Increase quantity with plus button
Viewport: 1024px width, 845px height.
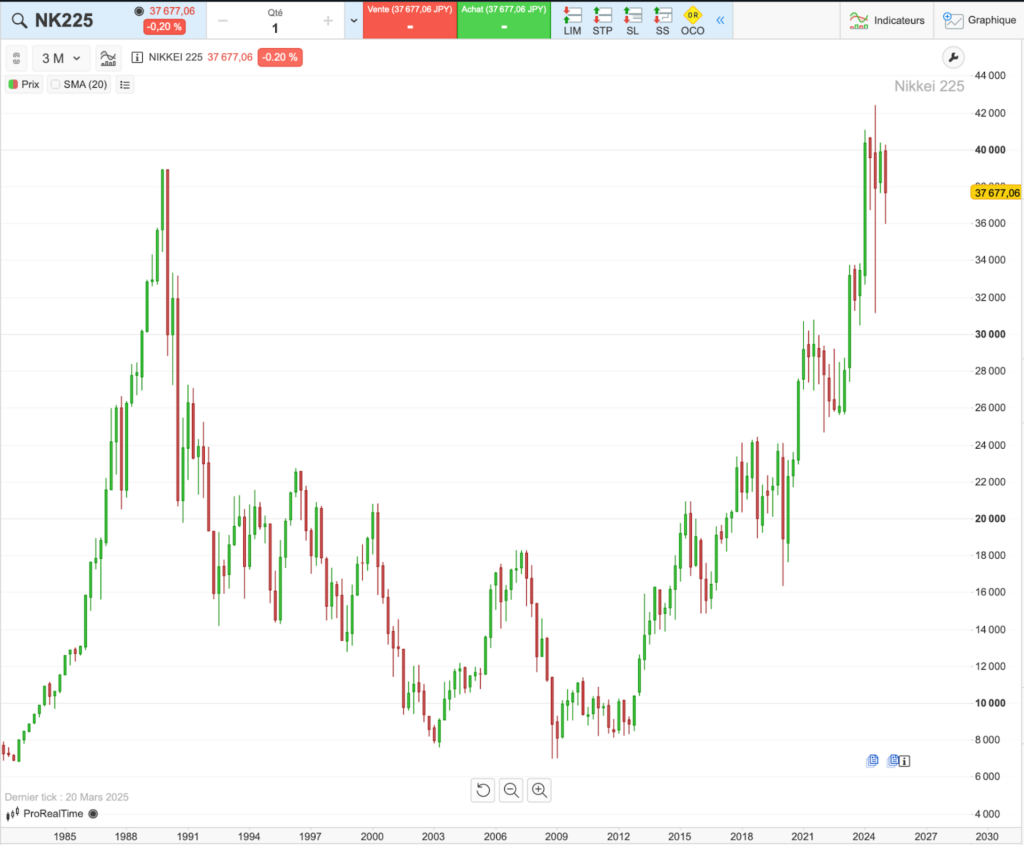(328, 21)
